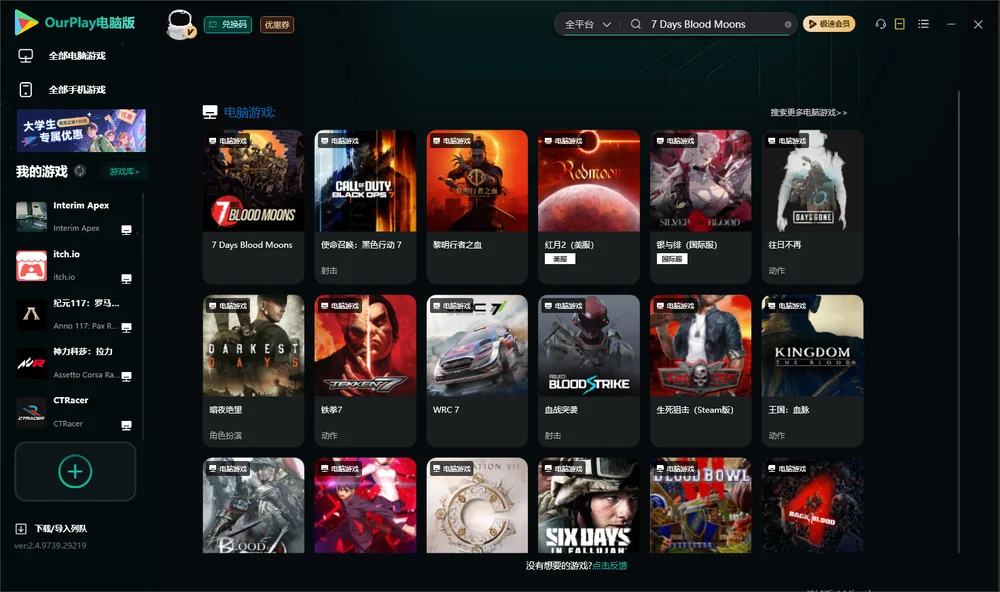Image resolution: width=1000 pixels, height=592 pixels.
Task: Select Assetto Corsa Rally entry
Action: [75, 363]
